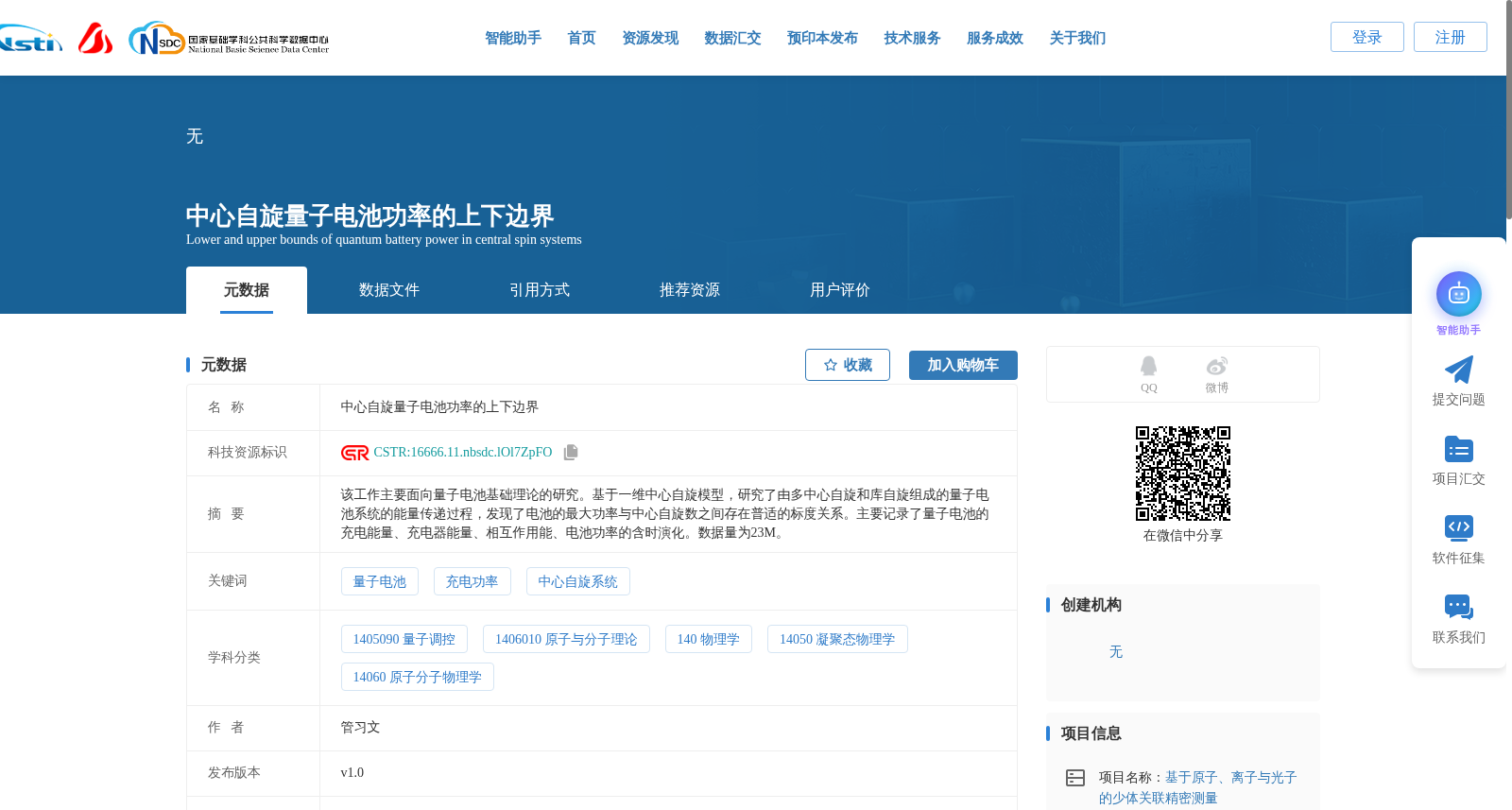Click 联系我们 chat bubble icon
The image size is (1512, 810).
pos(1459,607)
